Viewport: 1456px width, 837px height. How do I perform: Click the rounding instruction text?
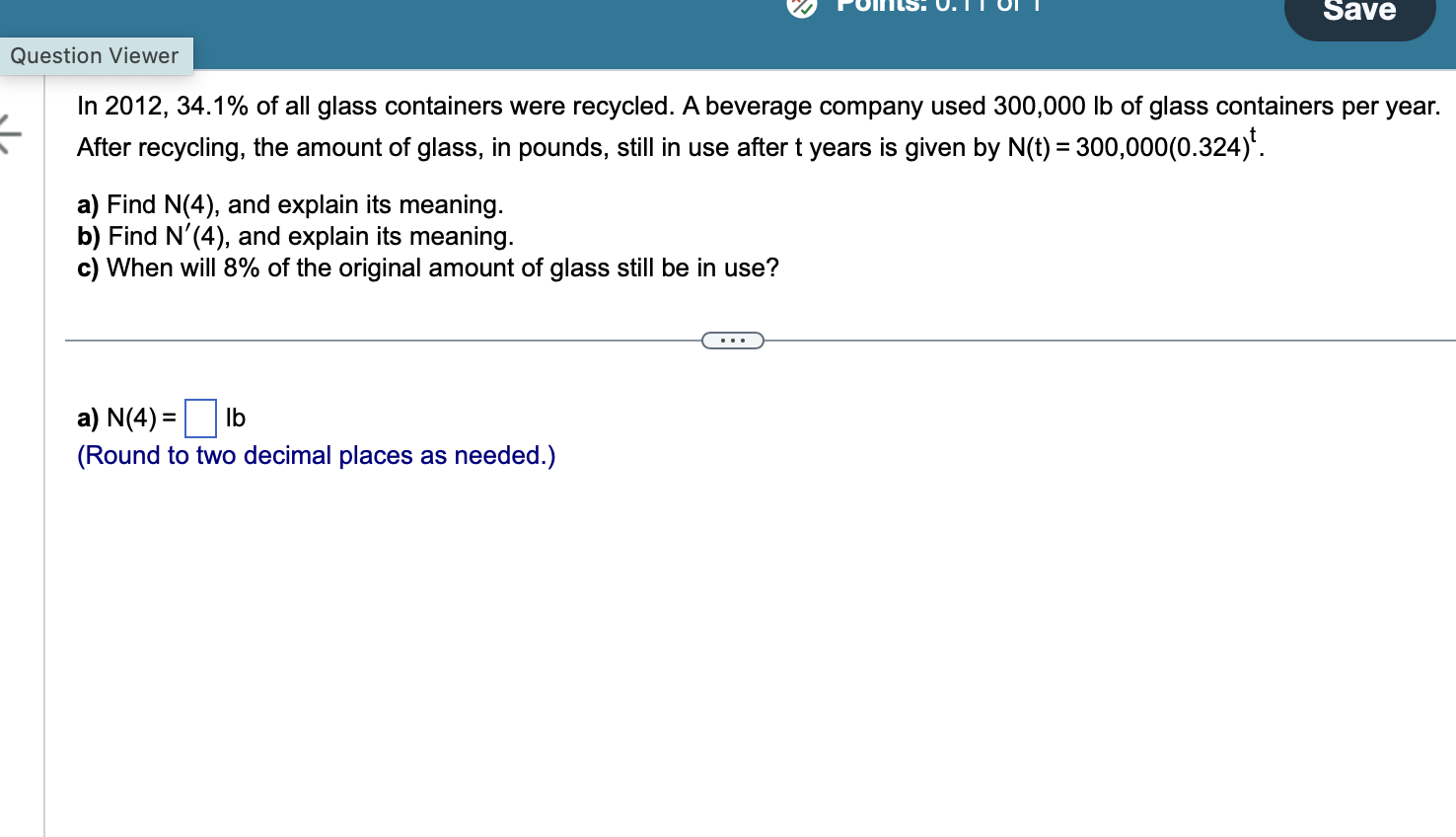pos(316,455)
